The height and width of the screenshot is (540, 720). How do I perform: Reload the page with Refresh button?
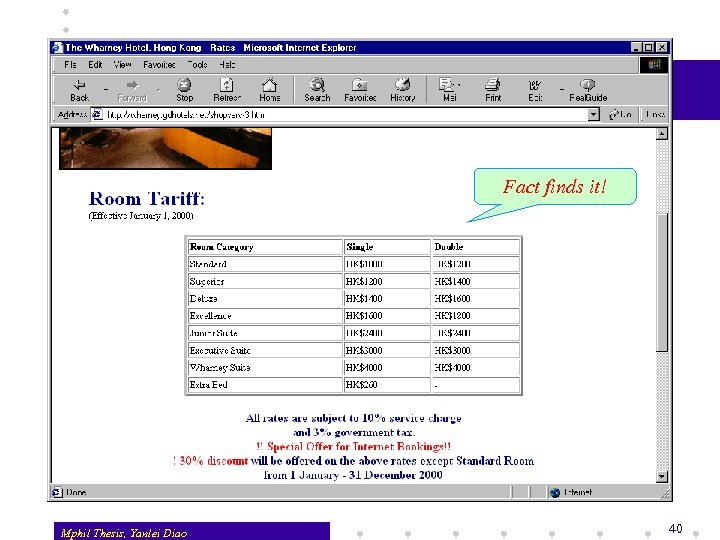tap(227, 90)
